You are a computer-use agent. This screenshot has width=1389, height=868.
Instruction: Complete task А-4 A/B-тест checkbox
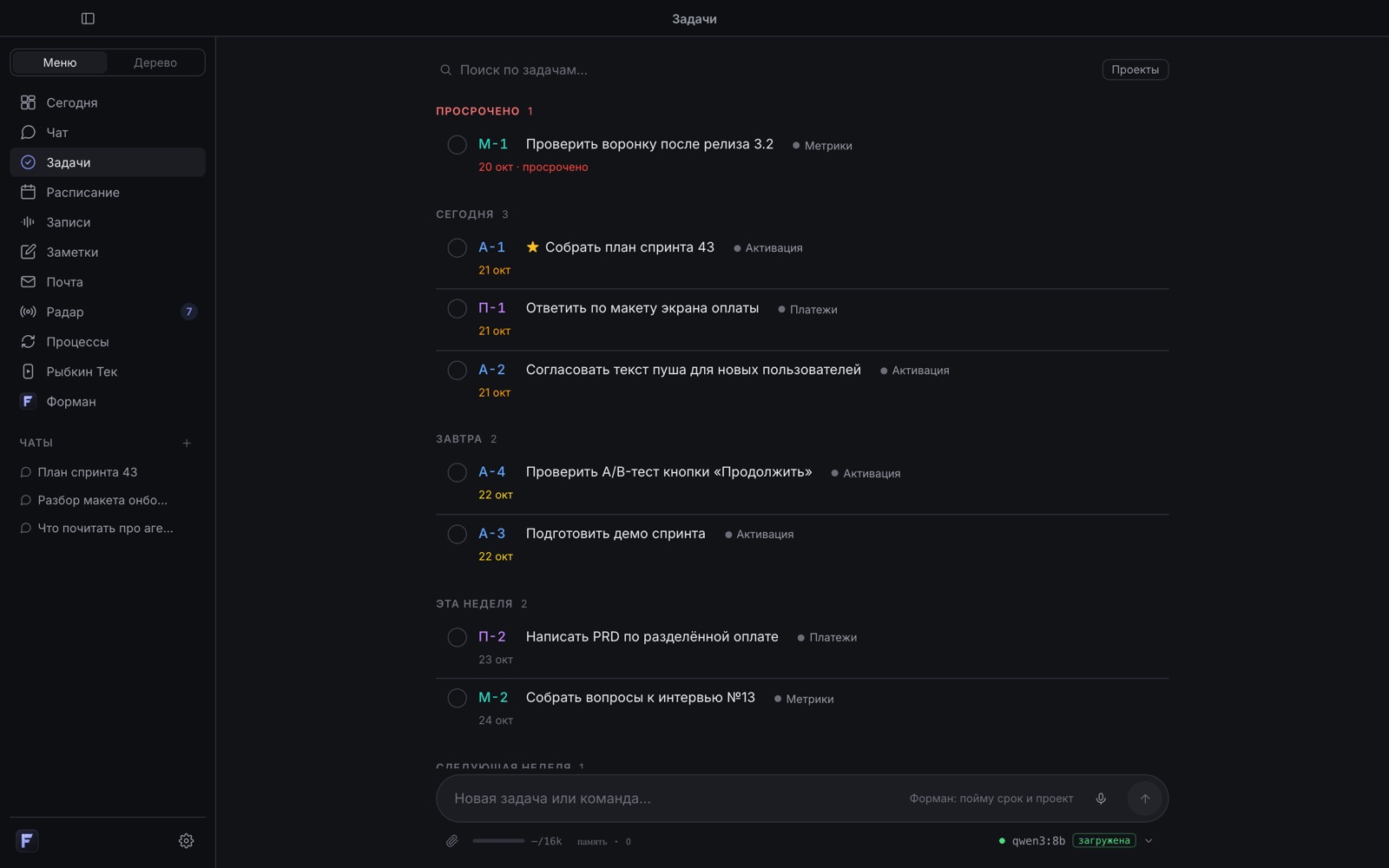[457, 473]
